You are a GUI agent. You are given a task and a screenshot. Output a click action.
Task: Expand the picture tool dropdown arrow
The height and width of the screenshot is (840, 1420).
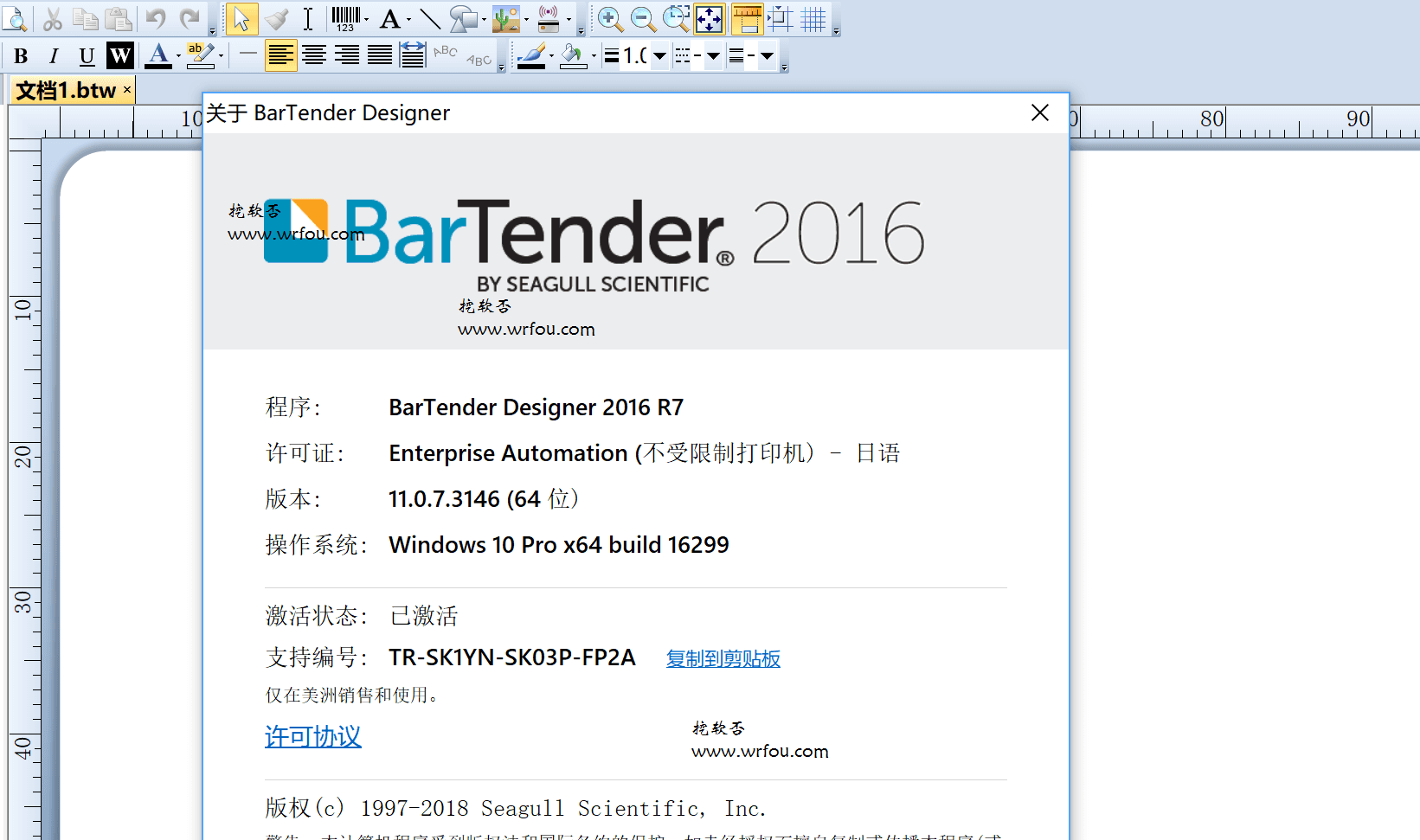click(526, 19)
